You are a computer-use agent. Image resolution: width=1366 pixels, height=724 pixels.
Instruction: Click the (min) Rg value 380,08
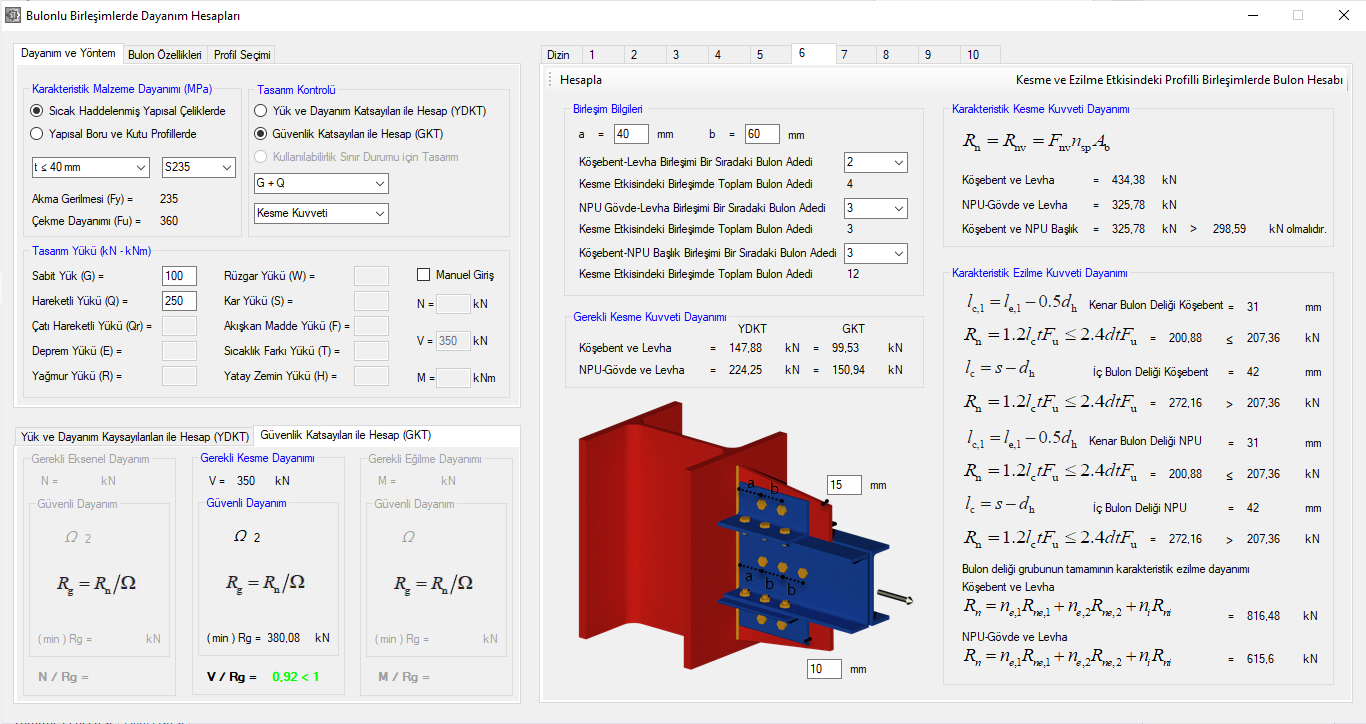click(x=285, y=637)
